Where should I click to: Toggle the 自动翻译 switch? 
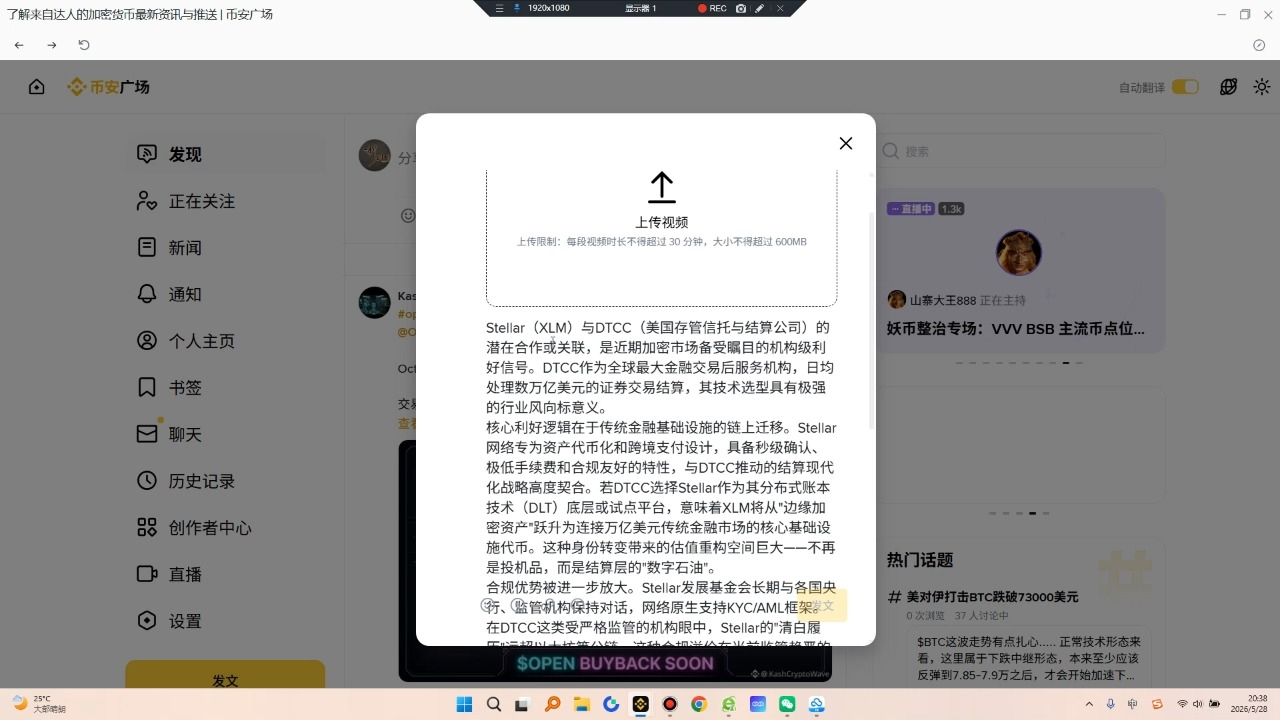coord(1185,87)
